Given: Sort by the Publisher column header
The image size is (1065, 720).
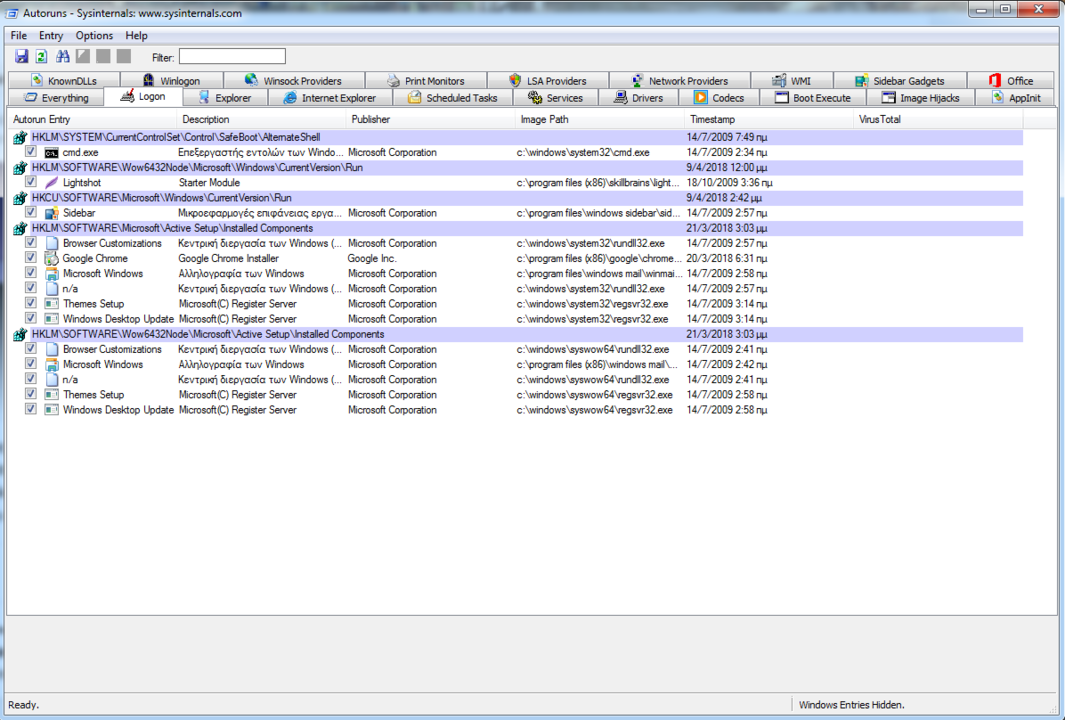Looking at the screenshot, I should click(x=371, y=120).
